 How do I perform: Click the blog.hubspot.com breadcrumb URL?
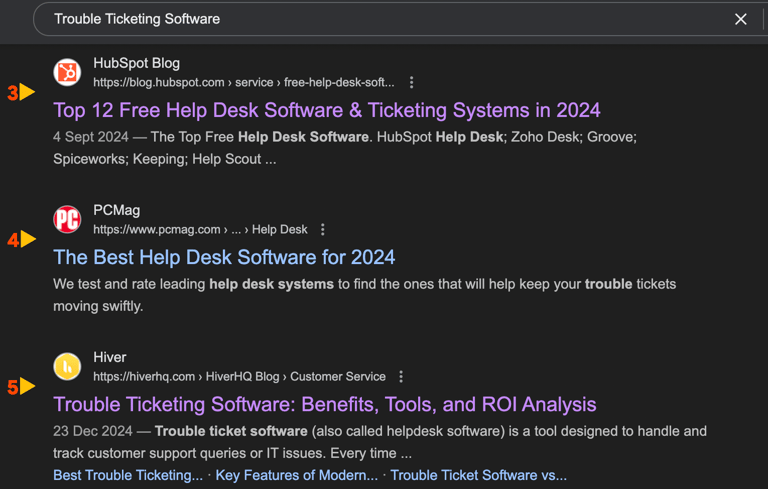pos(243,82)
